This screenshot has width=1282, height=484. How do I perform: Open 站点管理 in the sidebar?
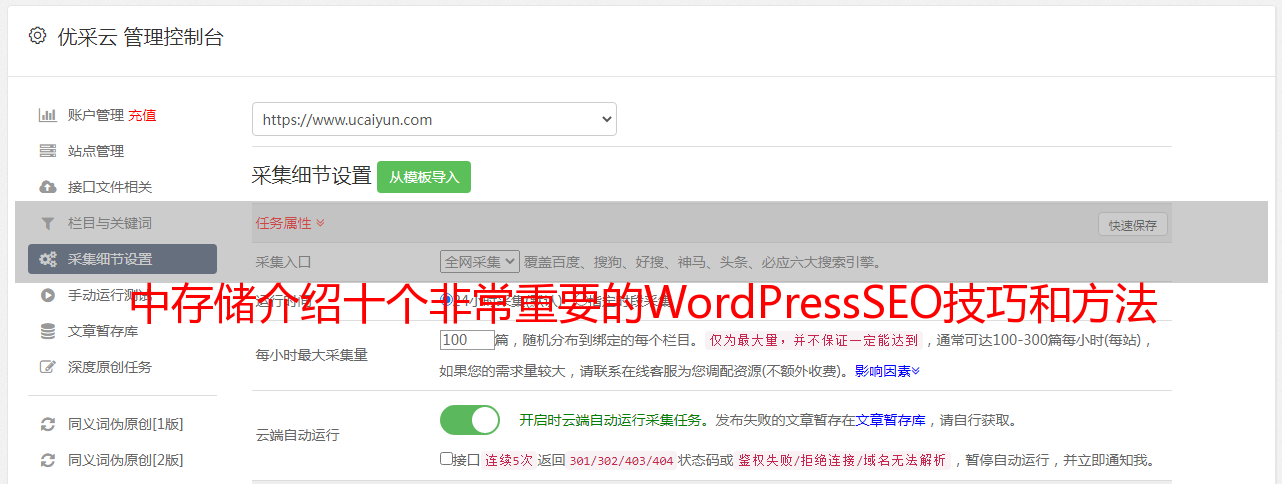point(96,151)
